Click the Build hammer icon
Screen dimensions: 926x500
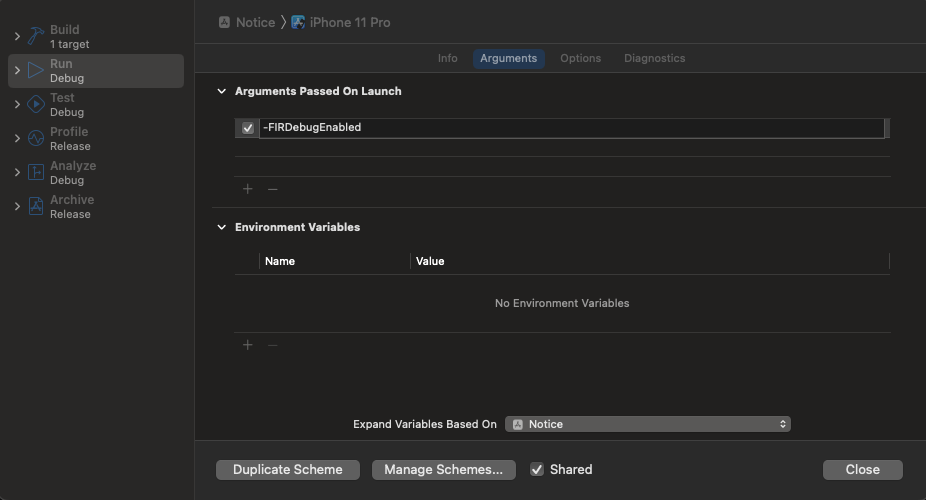coord(35,37)
